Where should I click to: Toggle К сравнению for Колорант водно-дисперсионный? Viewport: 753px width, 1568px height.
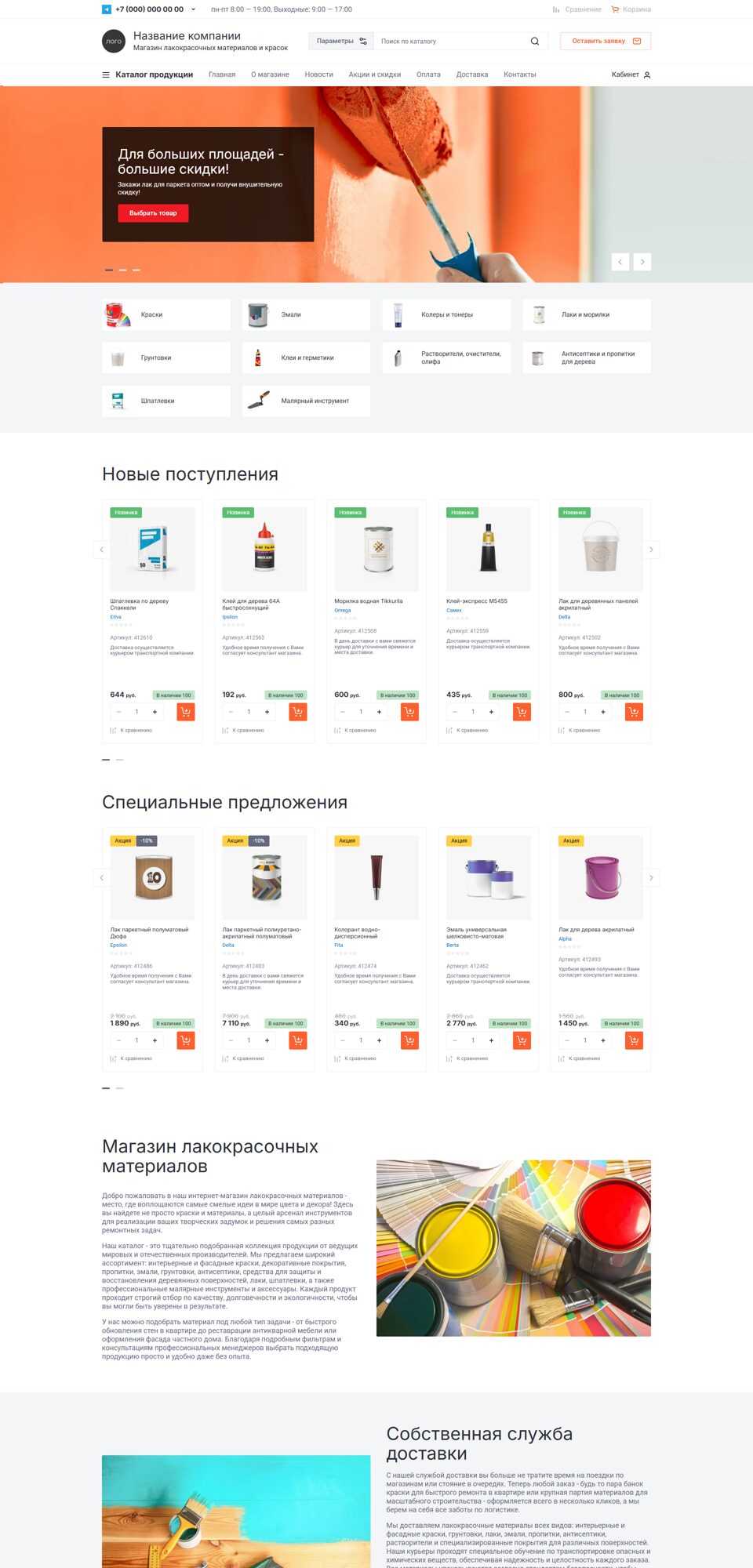(x=355, y=1058)
